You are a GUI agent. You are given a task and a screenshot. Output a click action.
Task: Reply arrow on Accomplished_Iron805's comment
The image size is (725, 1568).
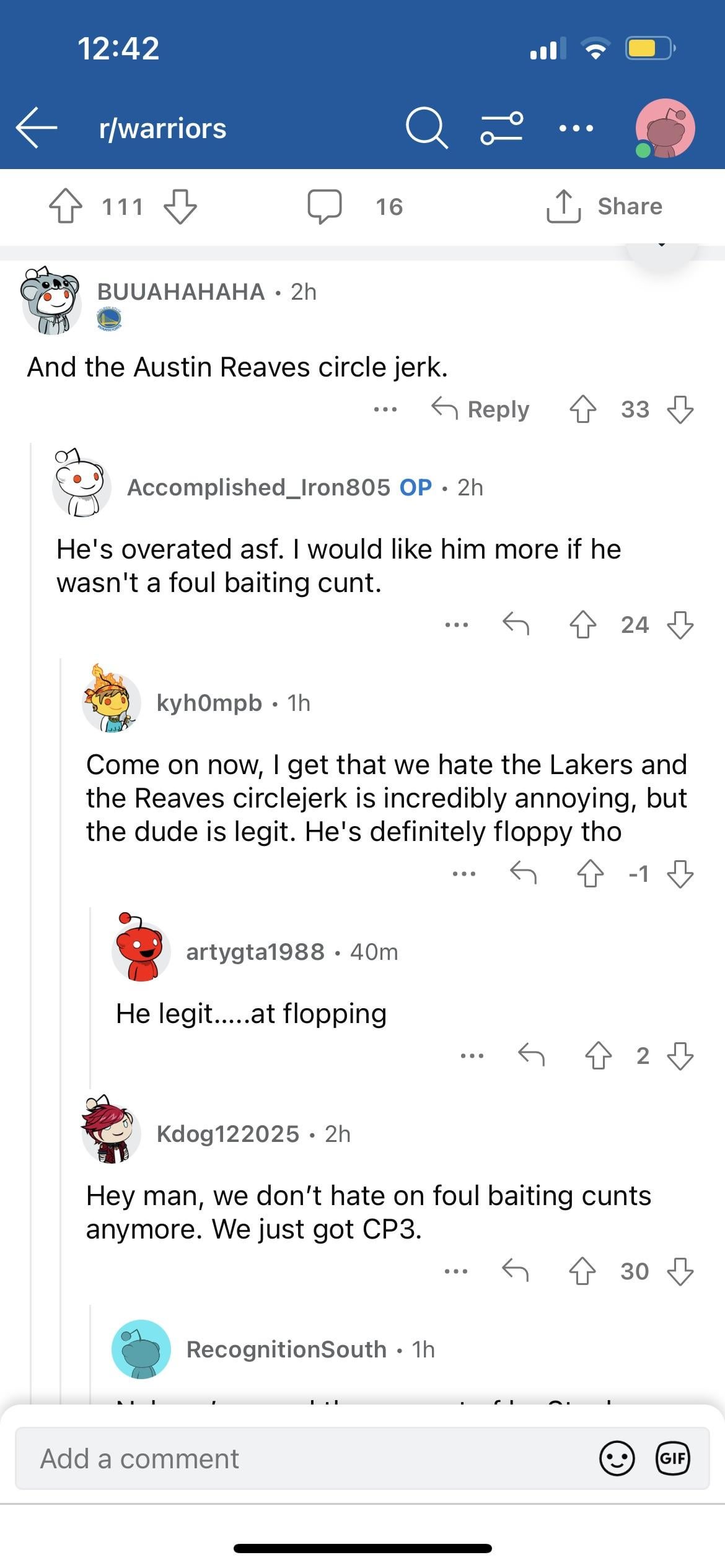click(516, 624)
